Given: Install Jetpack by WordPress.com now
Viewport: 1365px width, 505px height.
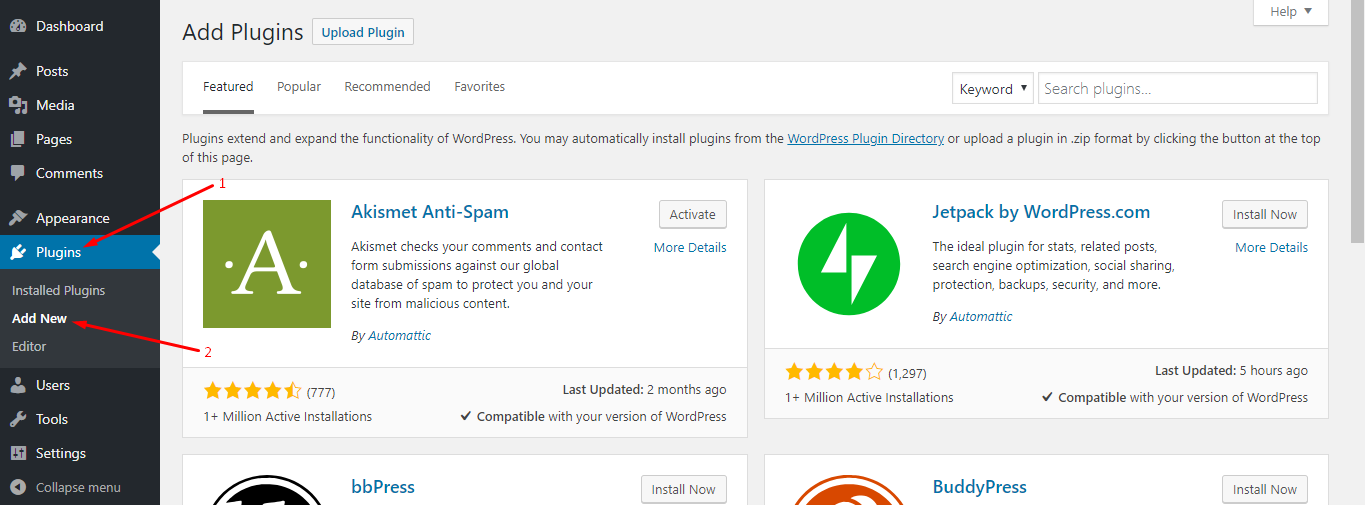Looking at the screenshot, I should pos(1265,214).
